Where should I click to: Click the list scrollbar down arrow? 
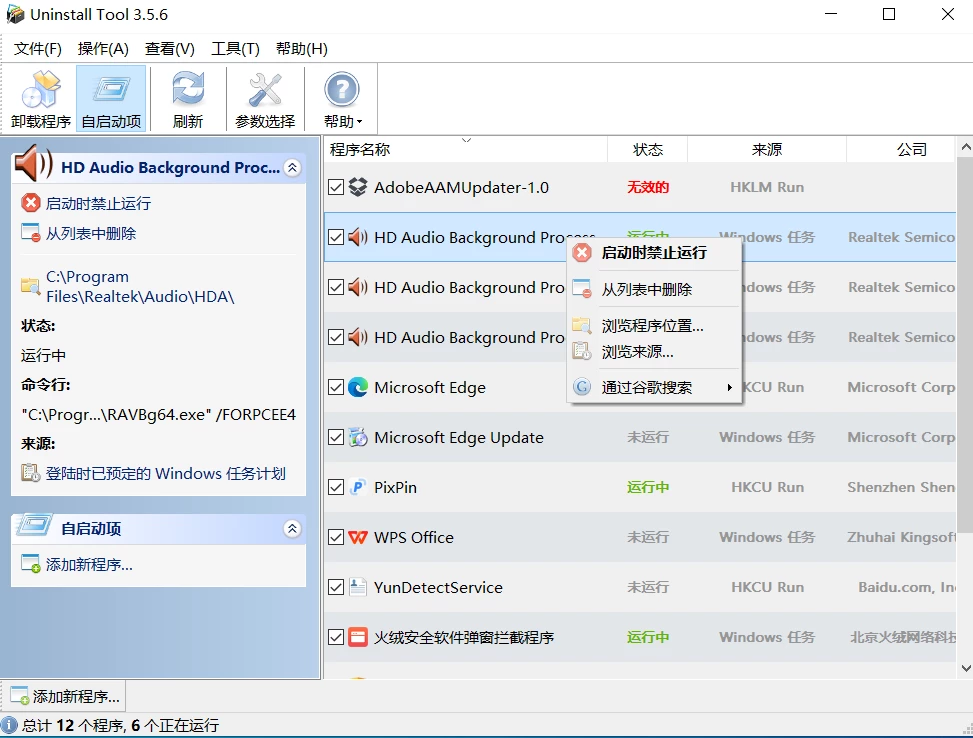965,668
